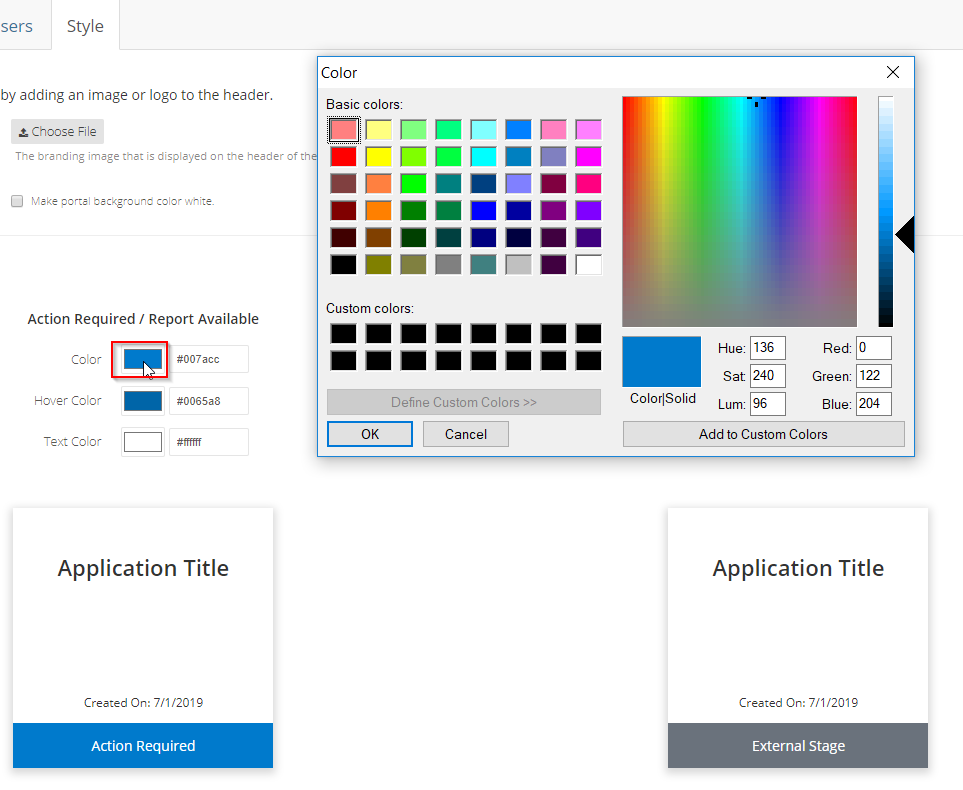The height and width of the screenshot is (790, 963).
Task: Select the bright green basic color swatch
Action: (x=413, y=184)
